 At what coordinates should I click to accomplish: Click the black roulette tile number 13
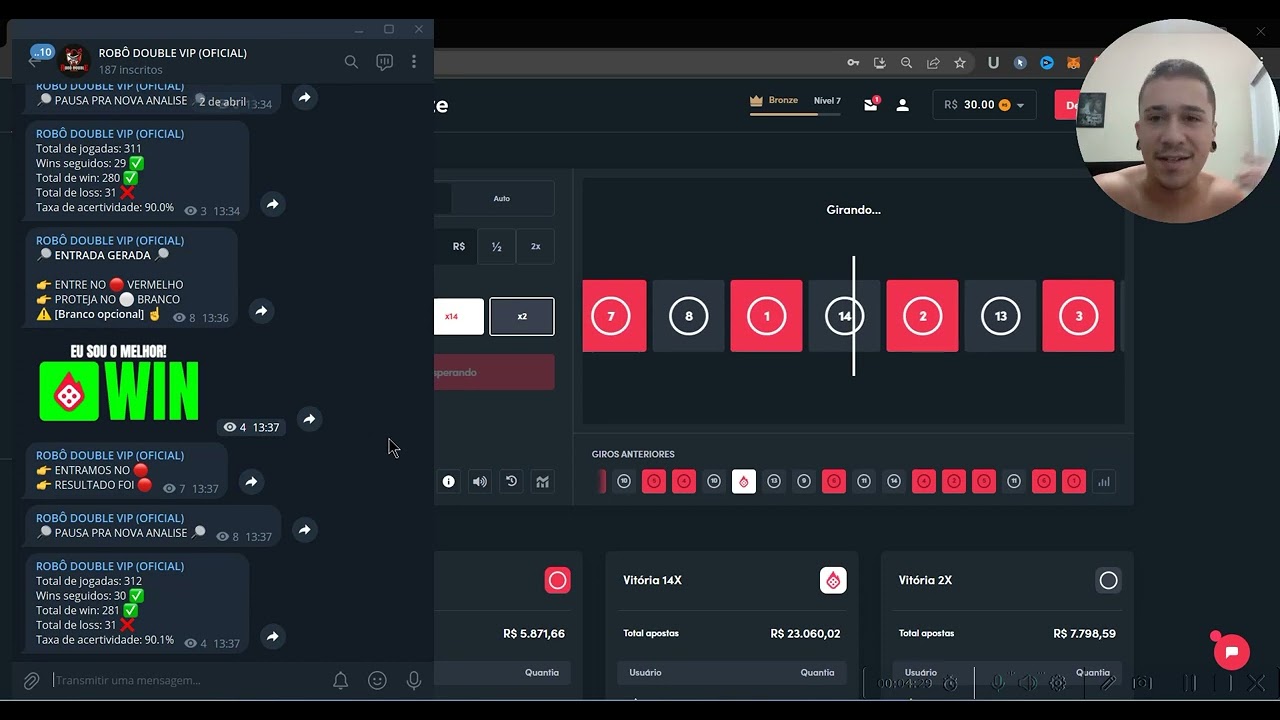(x=1000, y=316)
